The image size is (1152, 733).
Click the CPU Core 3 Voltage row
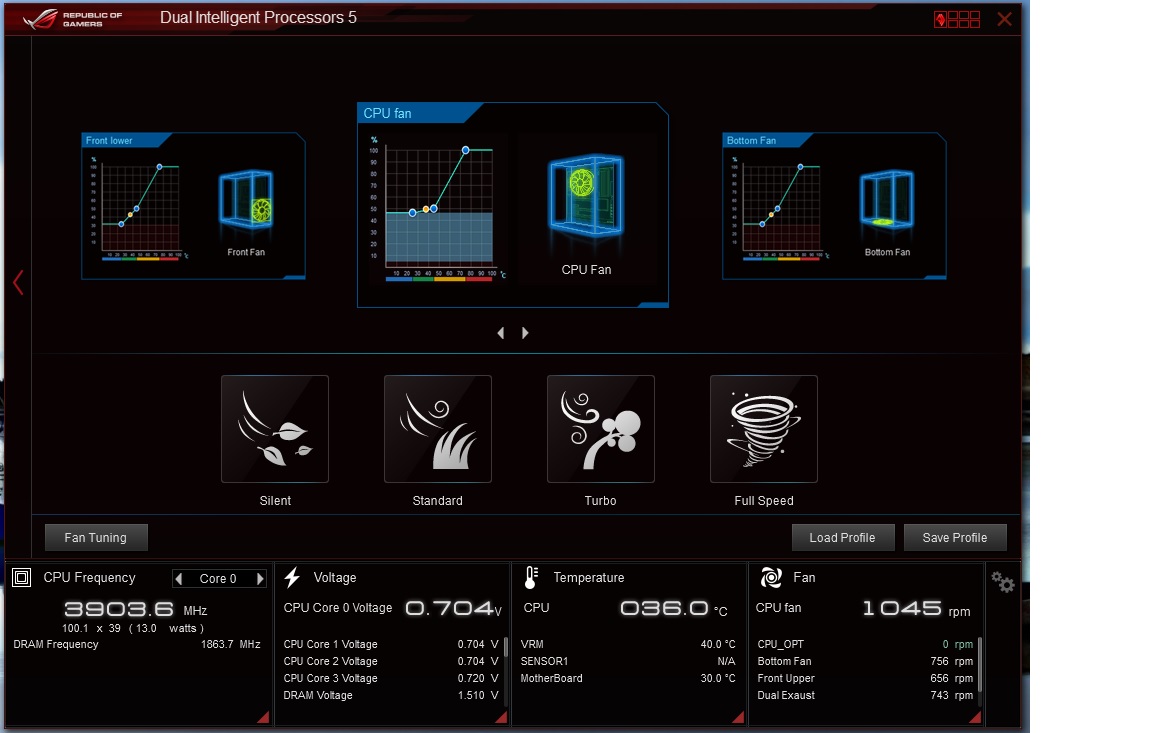pyautogui.click(x=391, y=678)
